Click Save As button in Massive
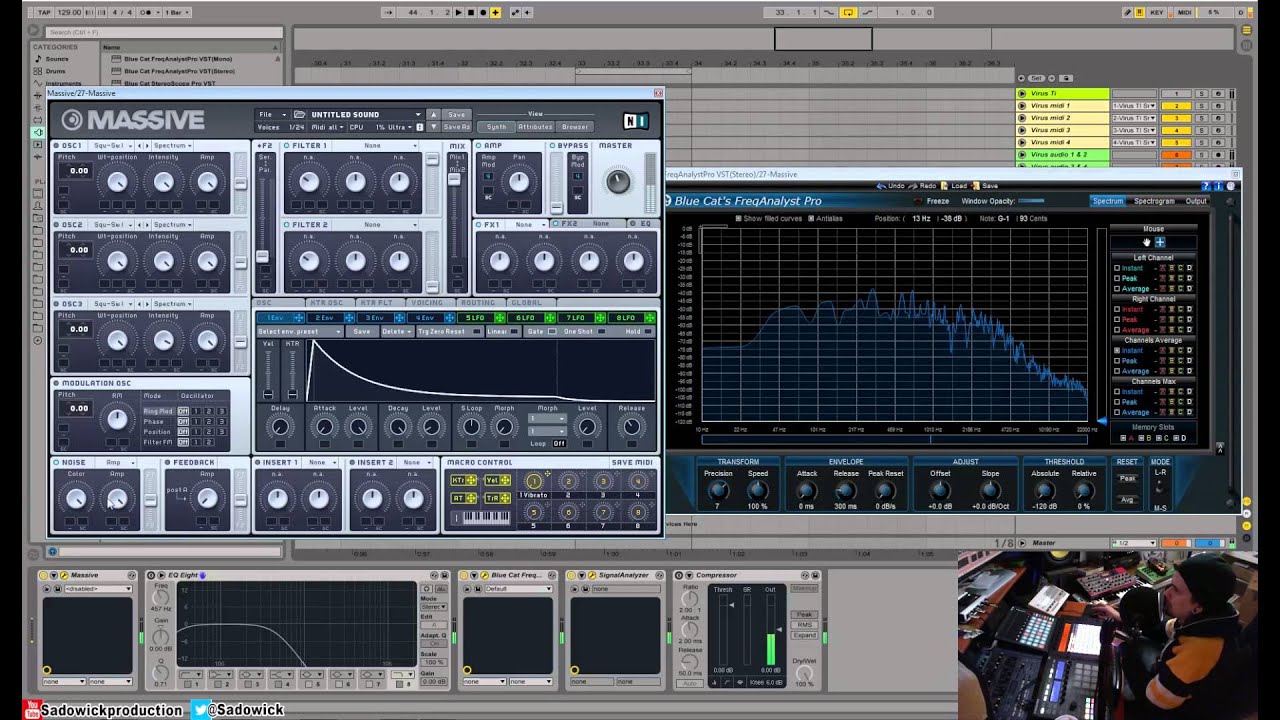1280x720 pixels. click(x=456, y=127)
